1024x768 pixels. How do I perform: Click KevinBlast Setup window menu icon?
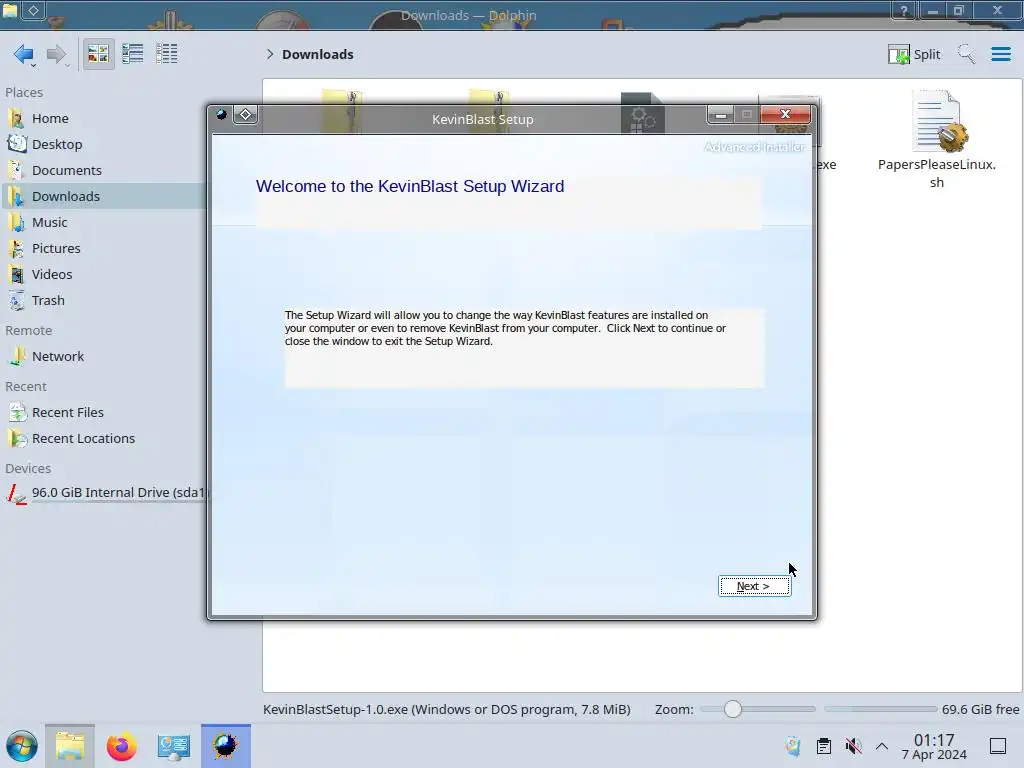[221, 115]
